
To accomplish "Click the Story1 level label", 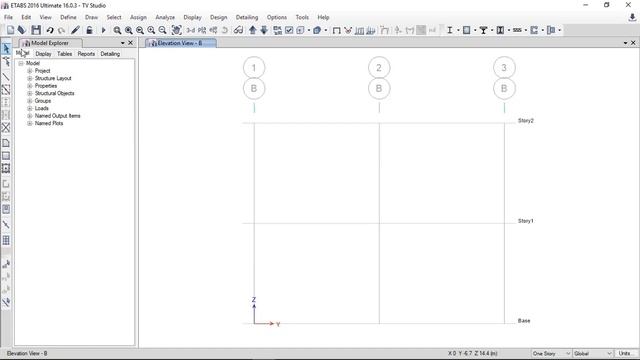I will 526,221.
